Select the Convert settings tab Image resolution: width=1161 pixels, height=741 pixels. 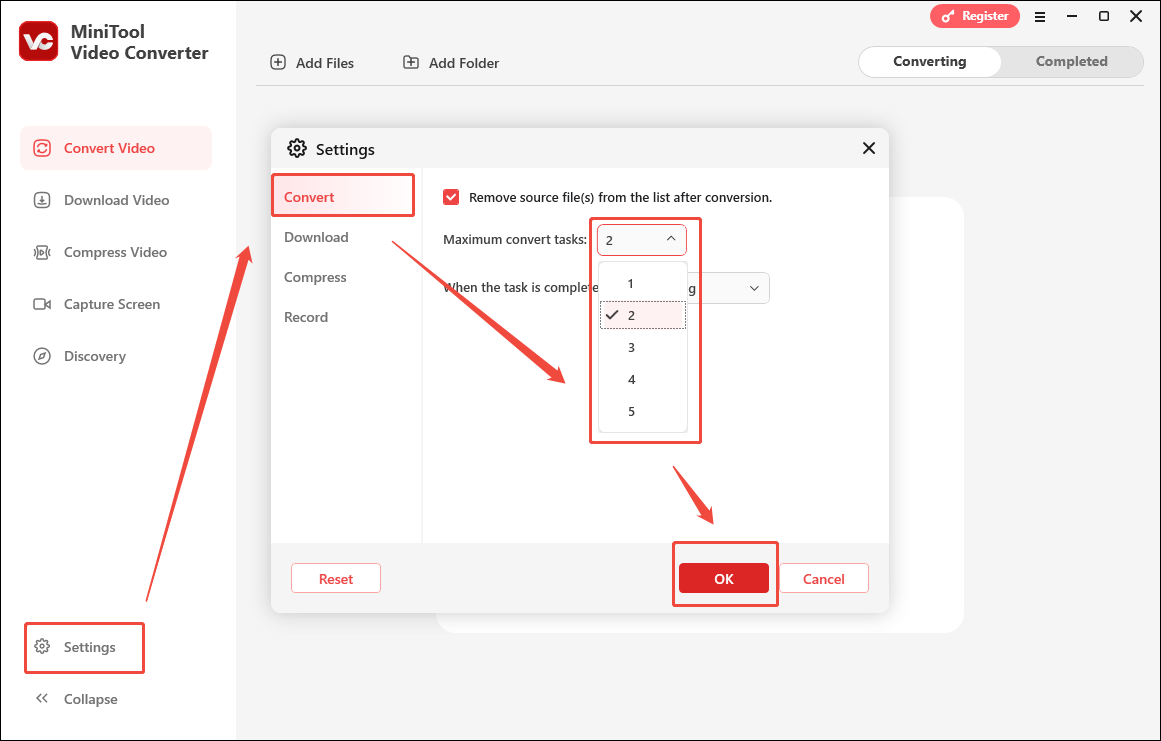tap(343, 197)
